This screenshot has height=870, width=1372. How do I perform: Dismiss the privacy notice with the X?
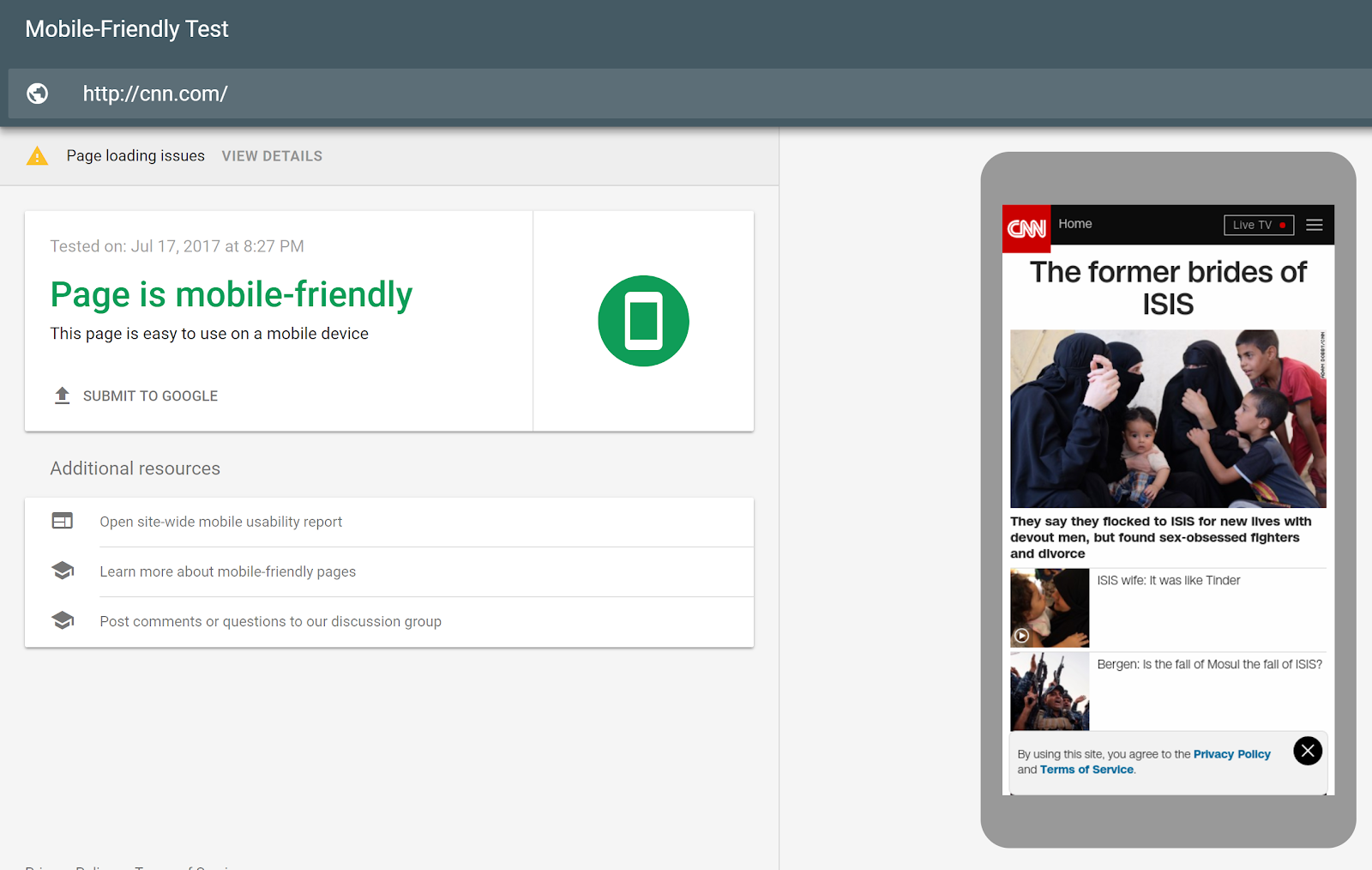pyautogui.click(x=1308, y=751)
